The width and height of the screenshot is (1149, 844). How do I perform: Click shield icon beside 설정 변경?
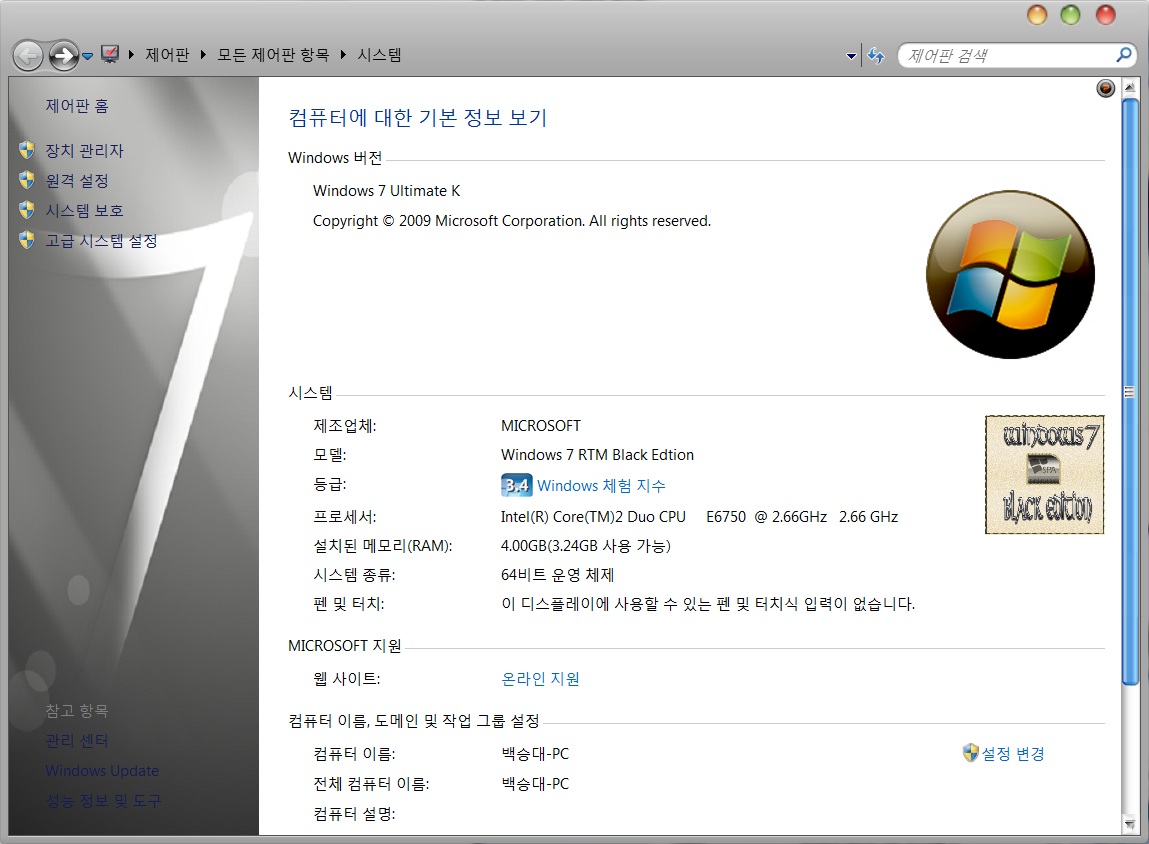coord(970,753)
